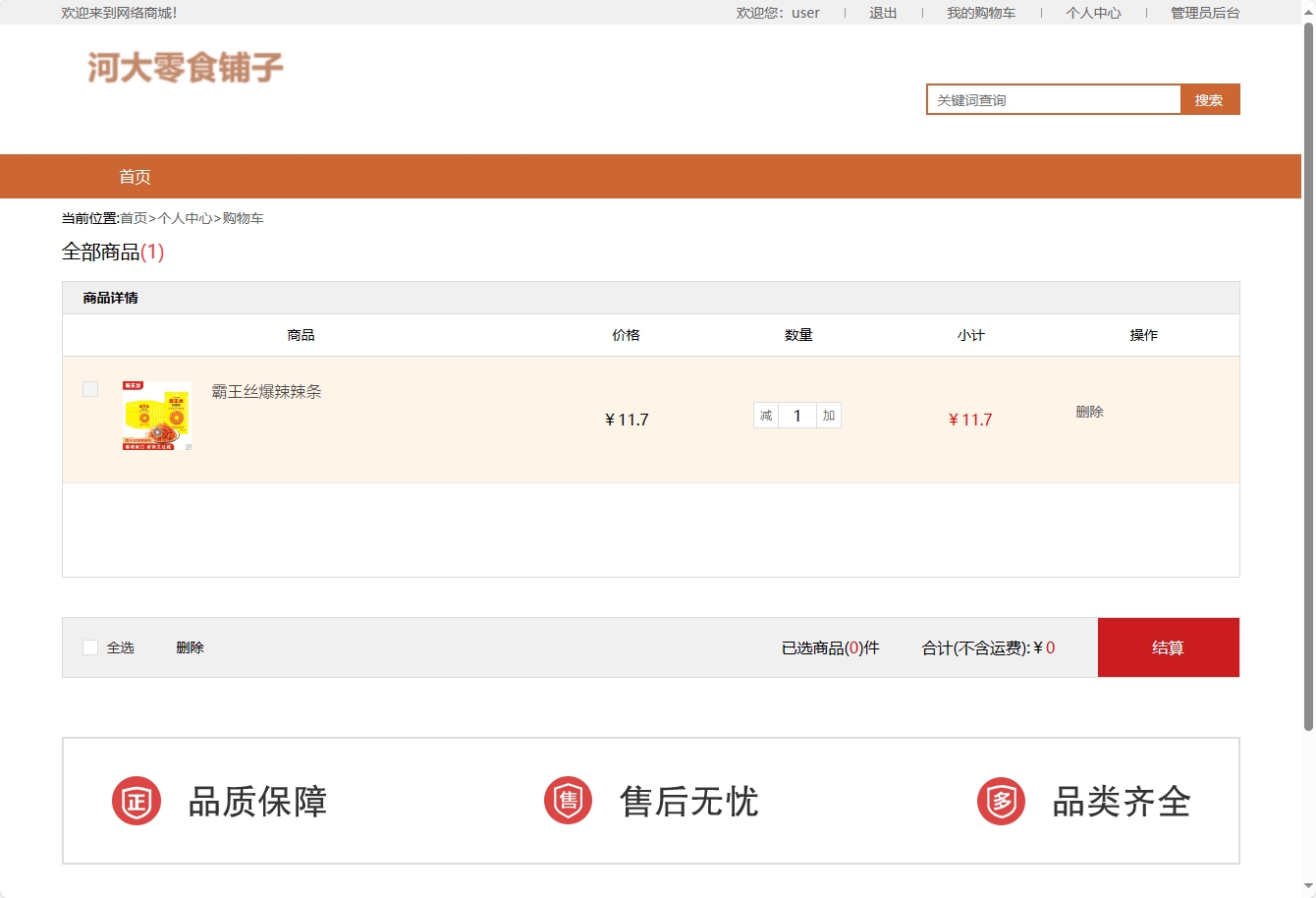Enable the 全选 select-all checkbox
1316x898 pixels.
click(88, 646)
